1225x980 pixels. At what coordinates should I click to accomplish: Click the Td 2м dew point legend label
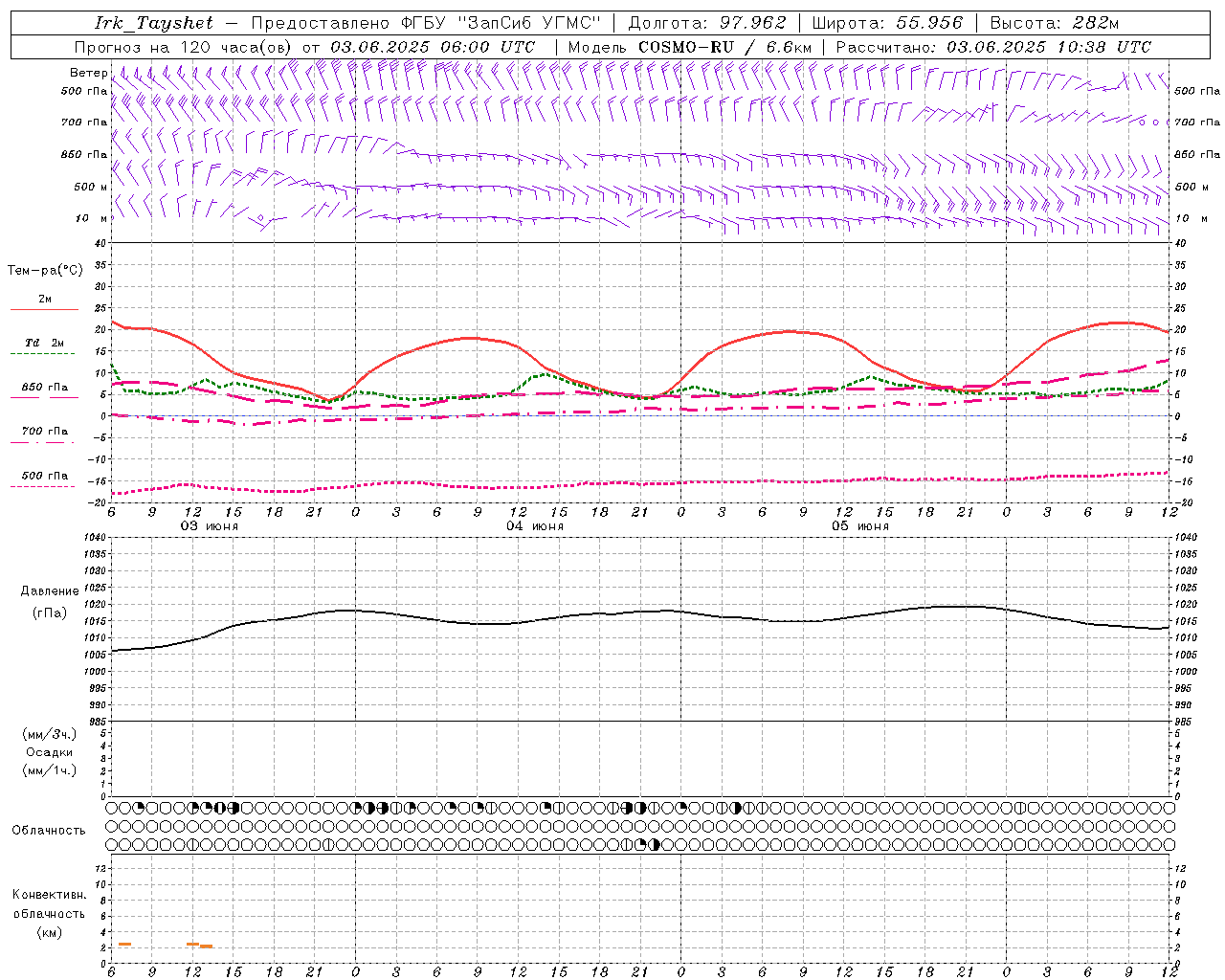point(45,343)
